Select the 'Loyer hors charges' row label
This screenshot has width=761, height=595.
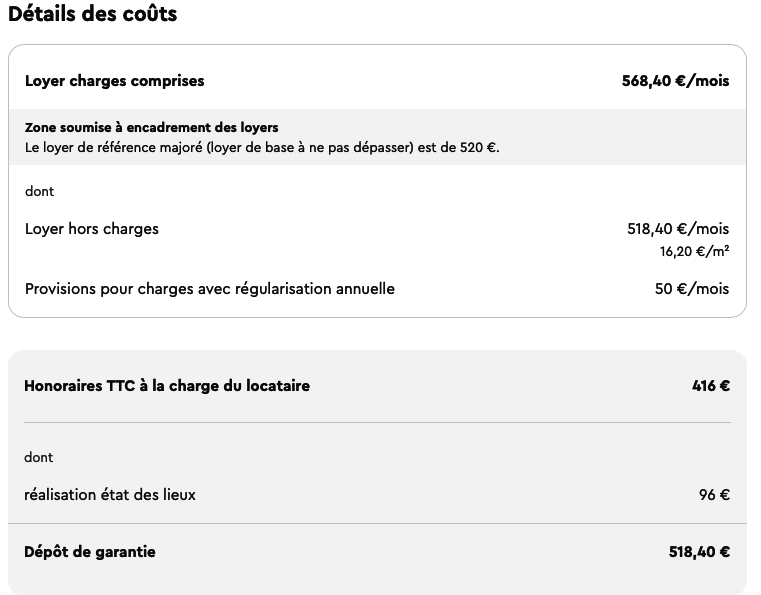point(92,229)
